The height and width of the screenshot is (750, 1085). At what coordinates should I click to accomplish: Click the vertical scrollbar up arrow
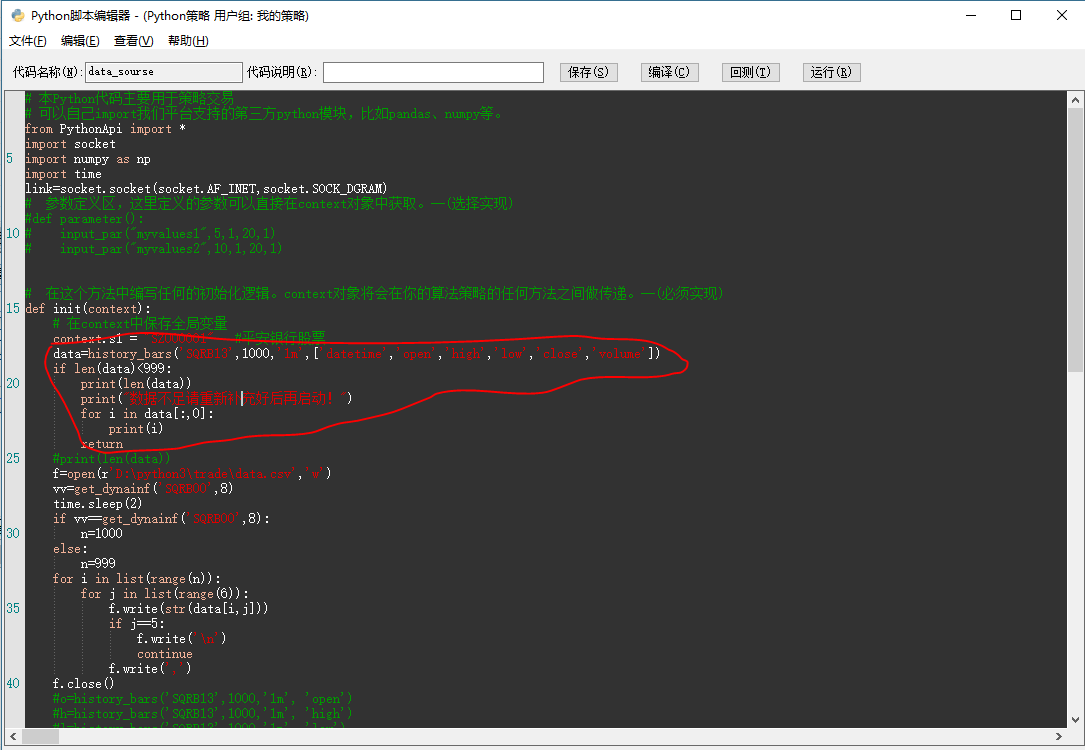coord(1075,100)
